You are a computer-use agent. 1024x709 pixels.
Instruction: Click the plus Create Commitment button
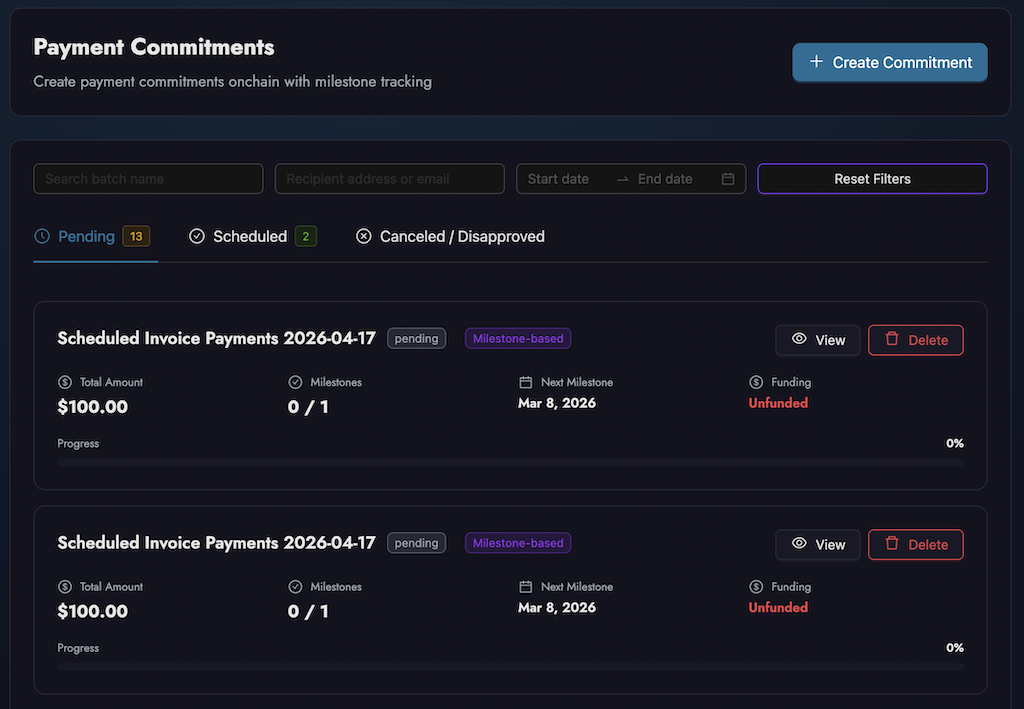click(889, 63)
